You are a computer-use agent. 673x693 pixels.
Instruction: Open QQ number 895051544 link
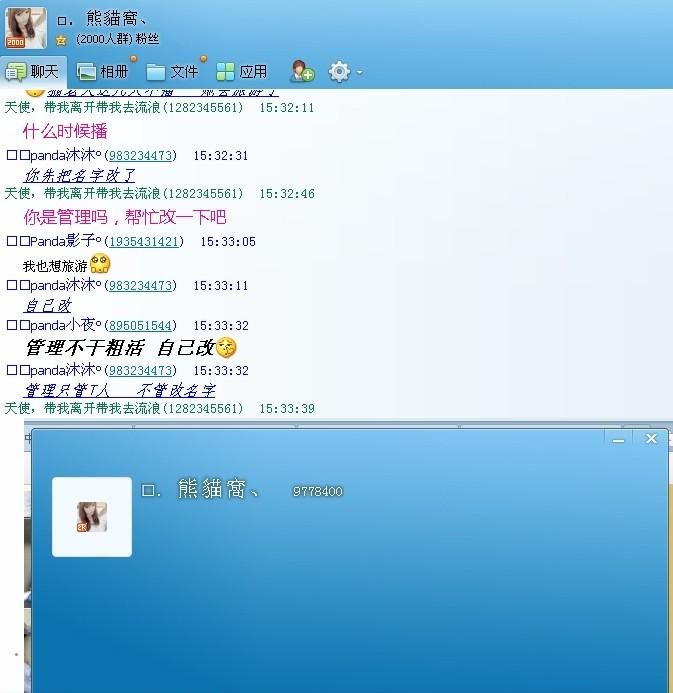[x=140, y=326]
